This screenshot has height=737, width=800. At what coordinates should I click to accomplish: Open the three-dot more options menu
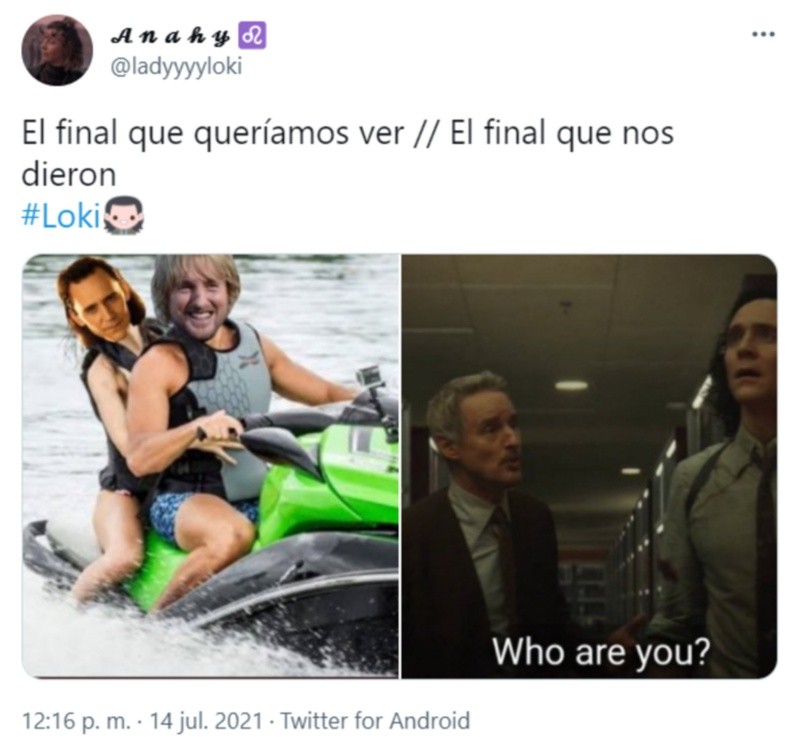pyautogui.click(x=764, y=35)
